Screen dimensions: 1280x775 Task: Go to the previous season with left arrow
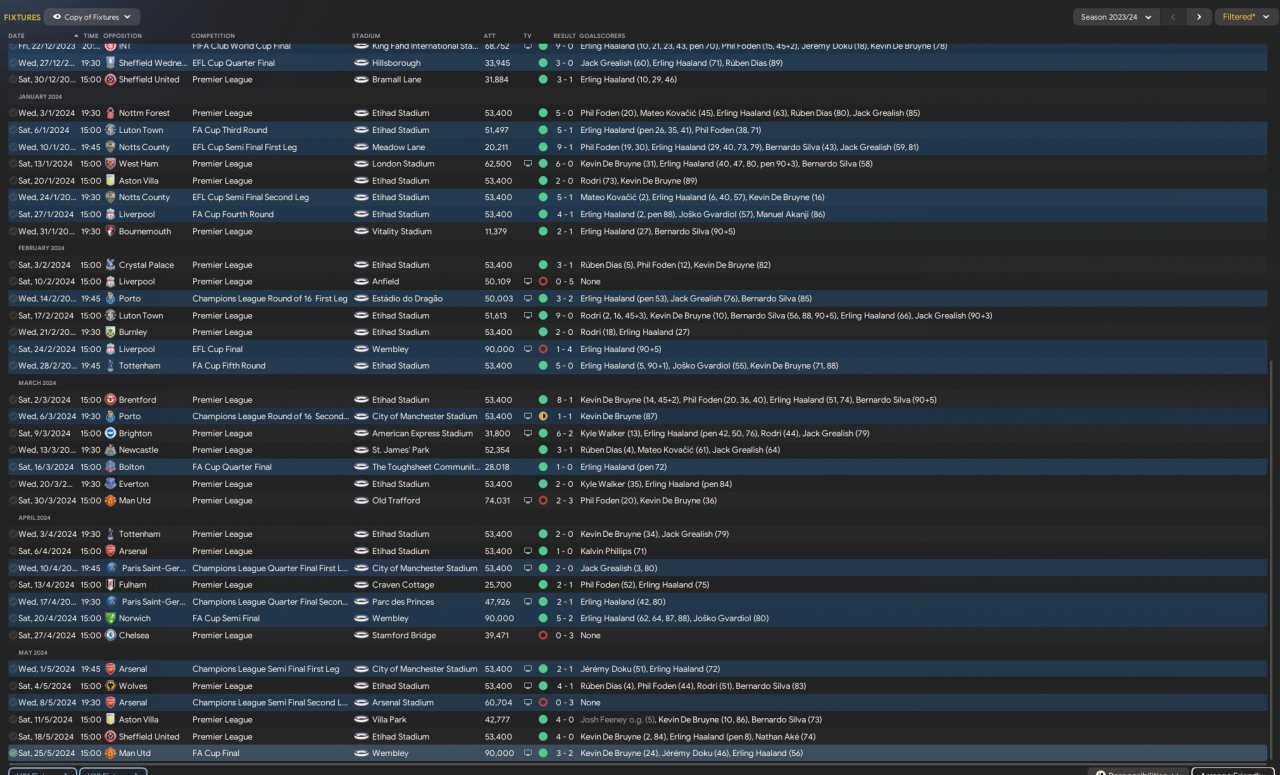(1174, 17)
